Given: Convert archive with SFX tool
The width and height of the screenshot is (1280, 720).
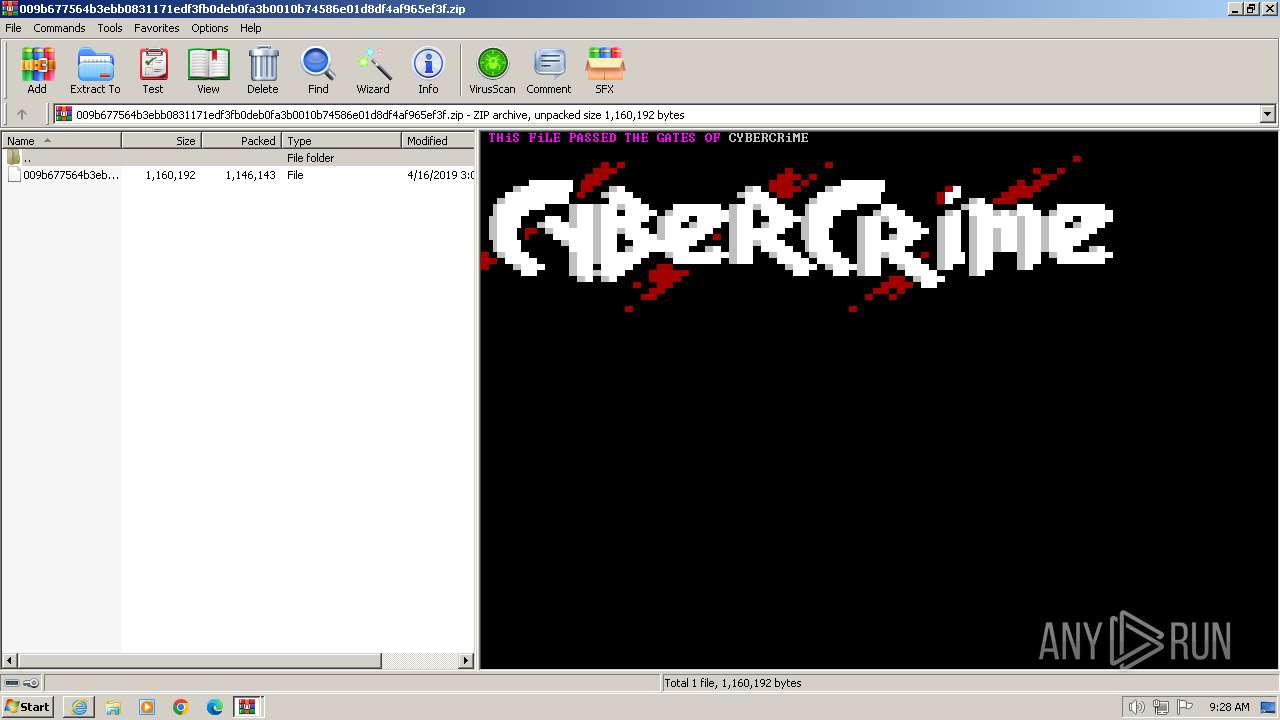Looking at the screenshot, I should pos(605,70).
